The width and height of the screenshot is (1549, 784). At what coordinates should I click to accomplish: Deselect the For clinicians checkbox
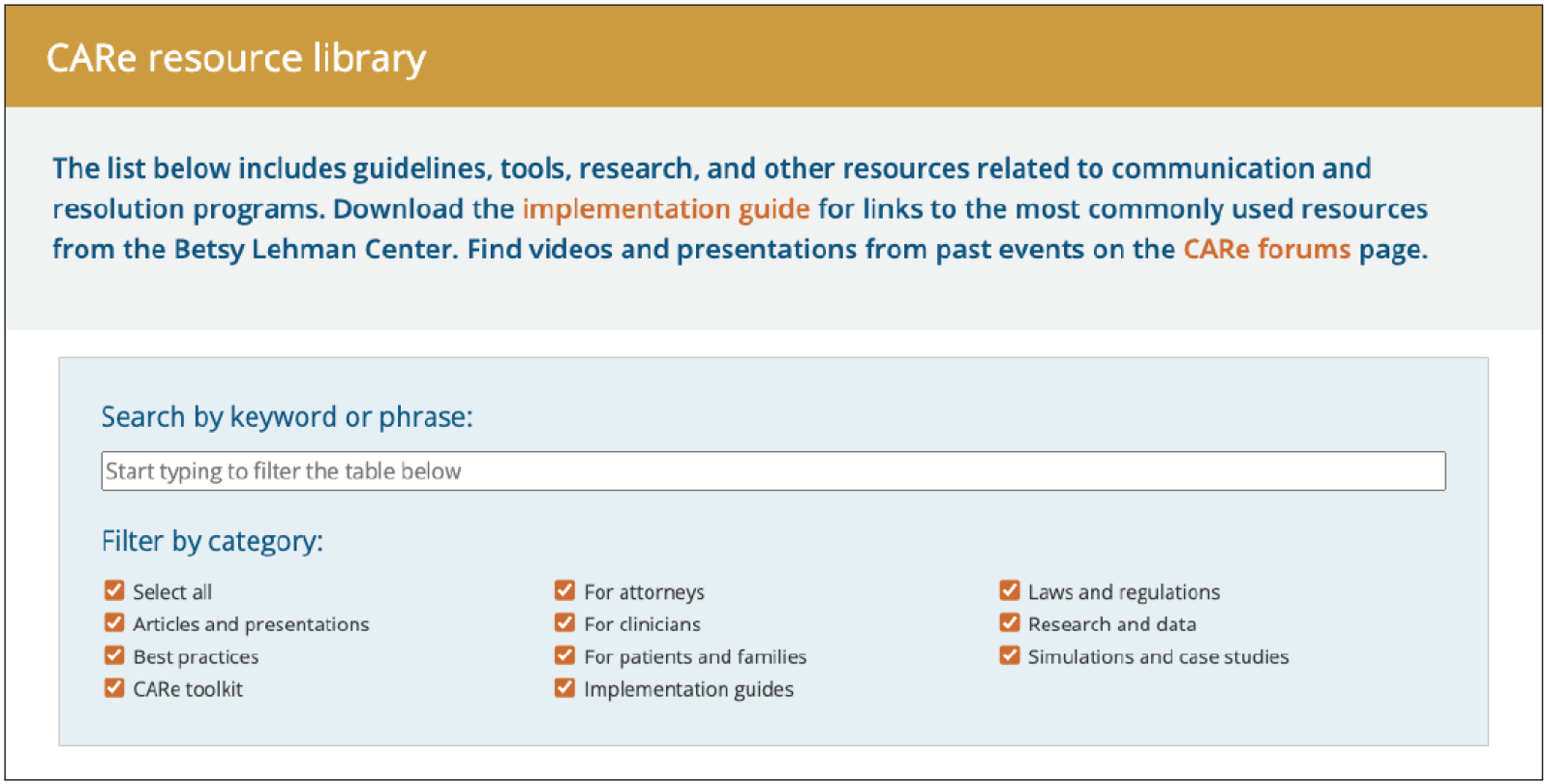pyautogui.click(x=564, y=622)
